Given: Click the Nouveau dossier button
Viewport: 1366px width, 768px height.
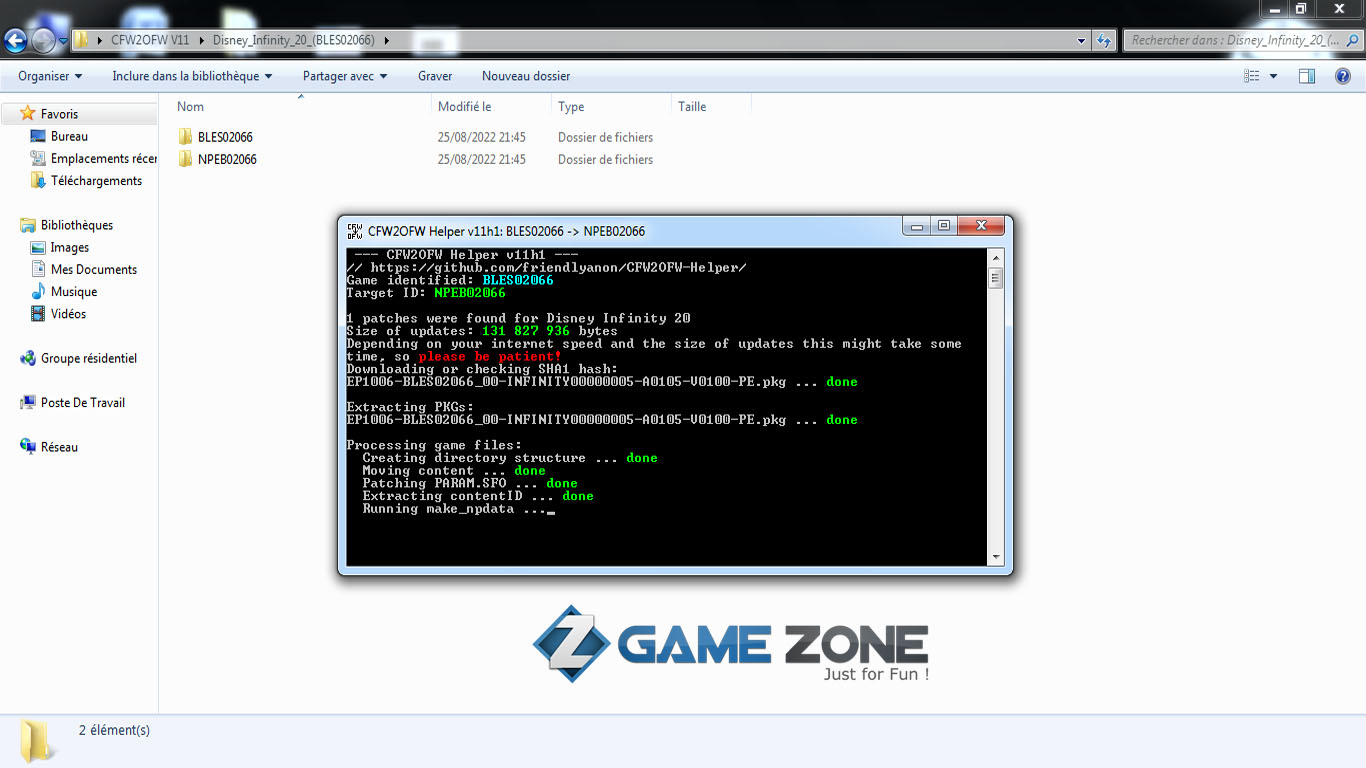Looking at the screenshot, I should click(x=526, y=76).
